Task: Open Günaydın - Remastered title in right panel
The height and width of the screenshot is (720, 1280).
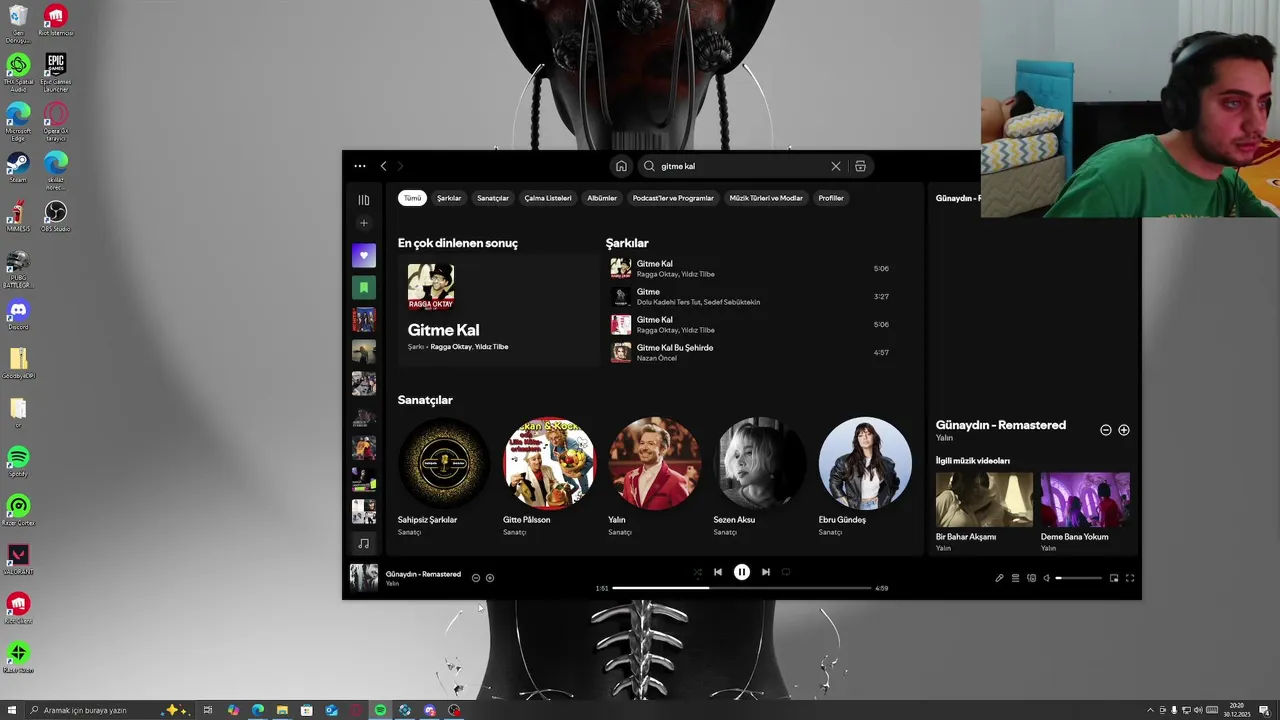Action: [1001, 425]
